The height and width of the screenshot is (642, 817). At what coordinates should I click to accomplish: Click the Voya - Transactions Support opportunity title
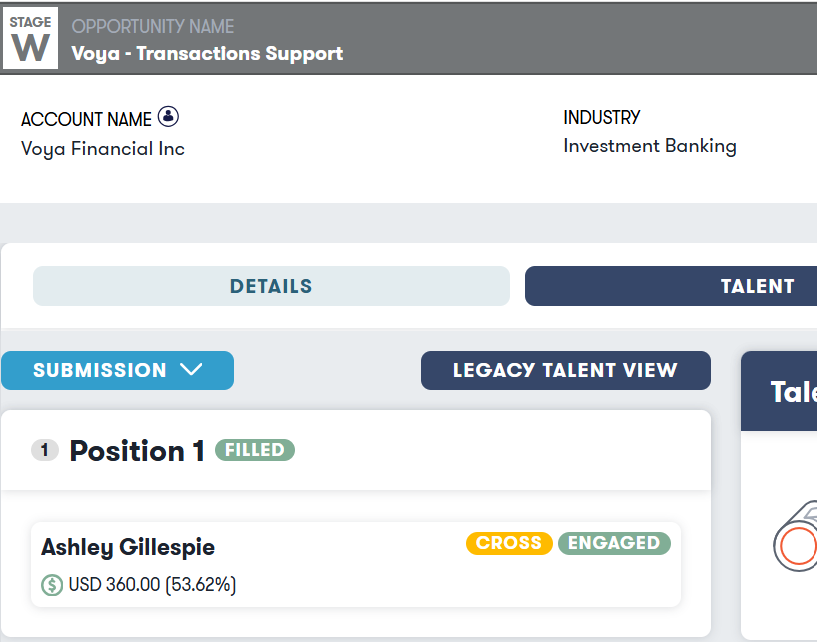tap(207, 54)
